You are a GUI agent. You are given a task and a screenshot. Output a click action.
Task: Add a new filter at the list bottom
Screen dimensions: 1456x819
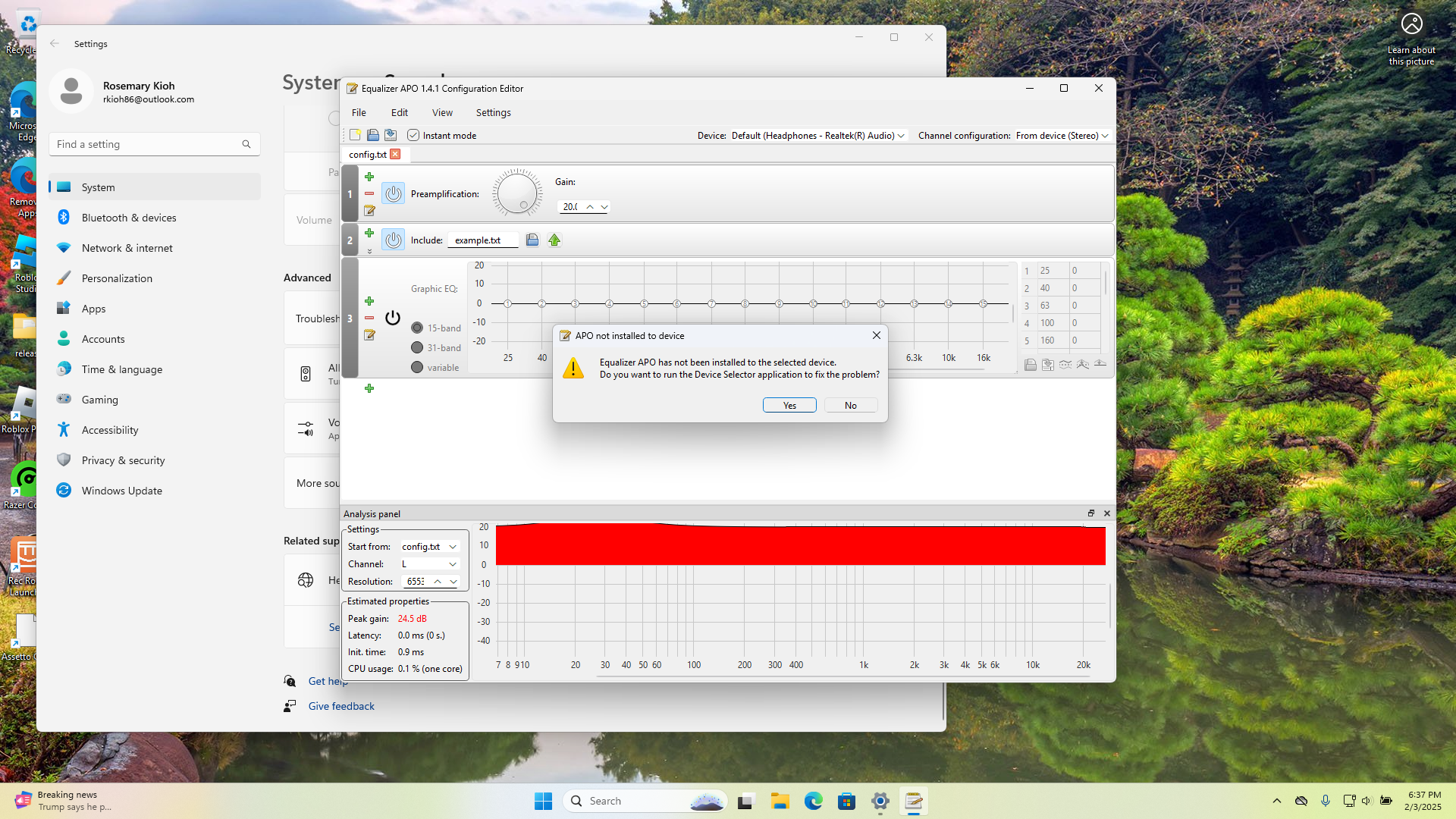click(x=369, y=388)
